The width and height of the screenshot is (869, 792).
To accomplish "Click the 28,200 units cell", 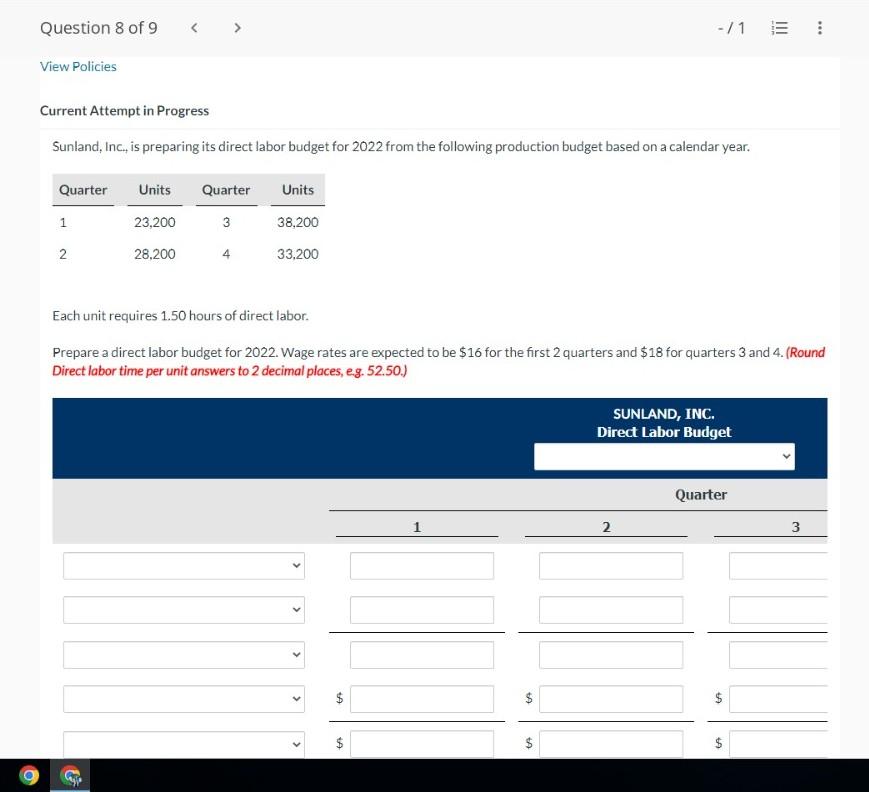I will pyautogui.click(x=155, y=254).
